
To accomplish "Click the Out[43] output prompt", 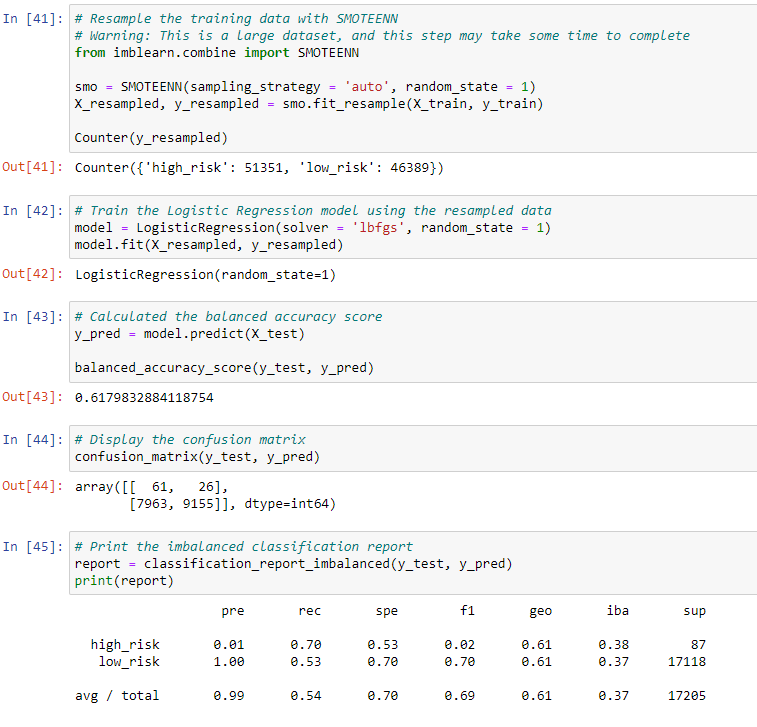I will 32,397.
